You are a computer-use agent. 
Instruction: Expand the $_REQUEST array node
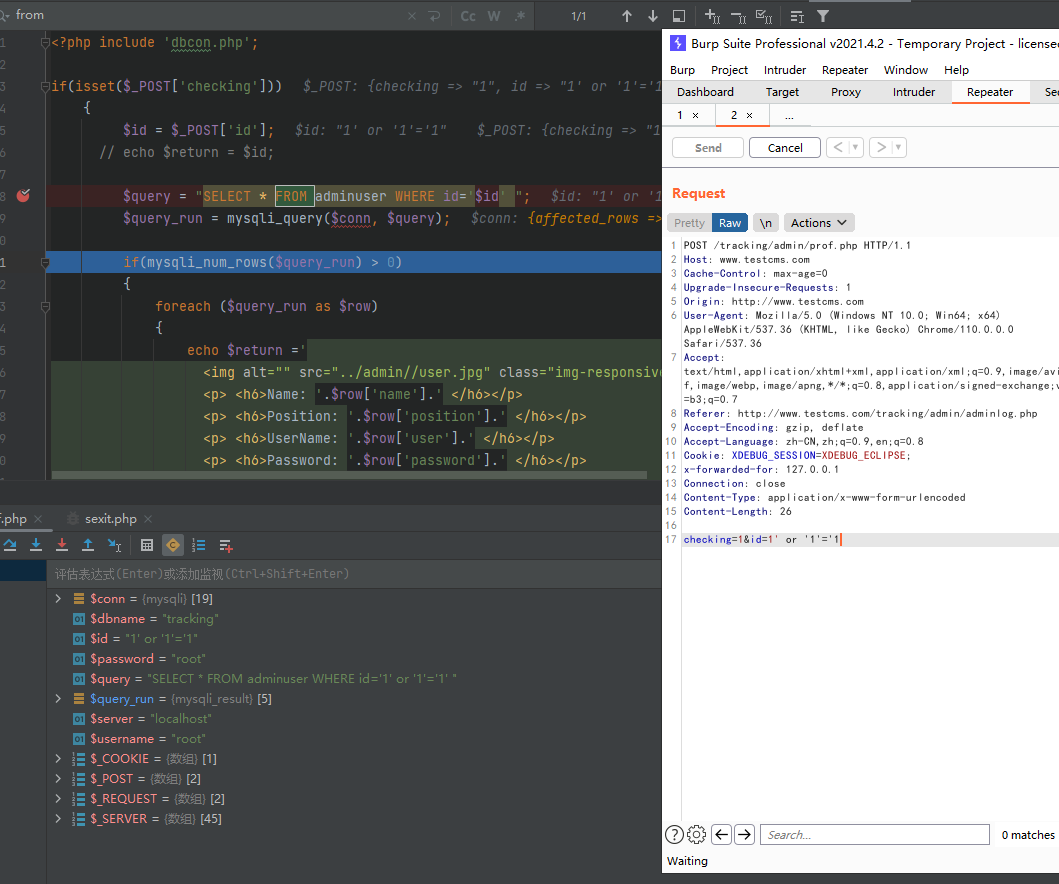[x=58, y=798]
